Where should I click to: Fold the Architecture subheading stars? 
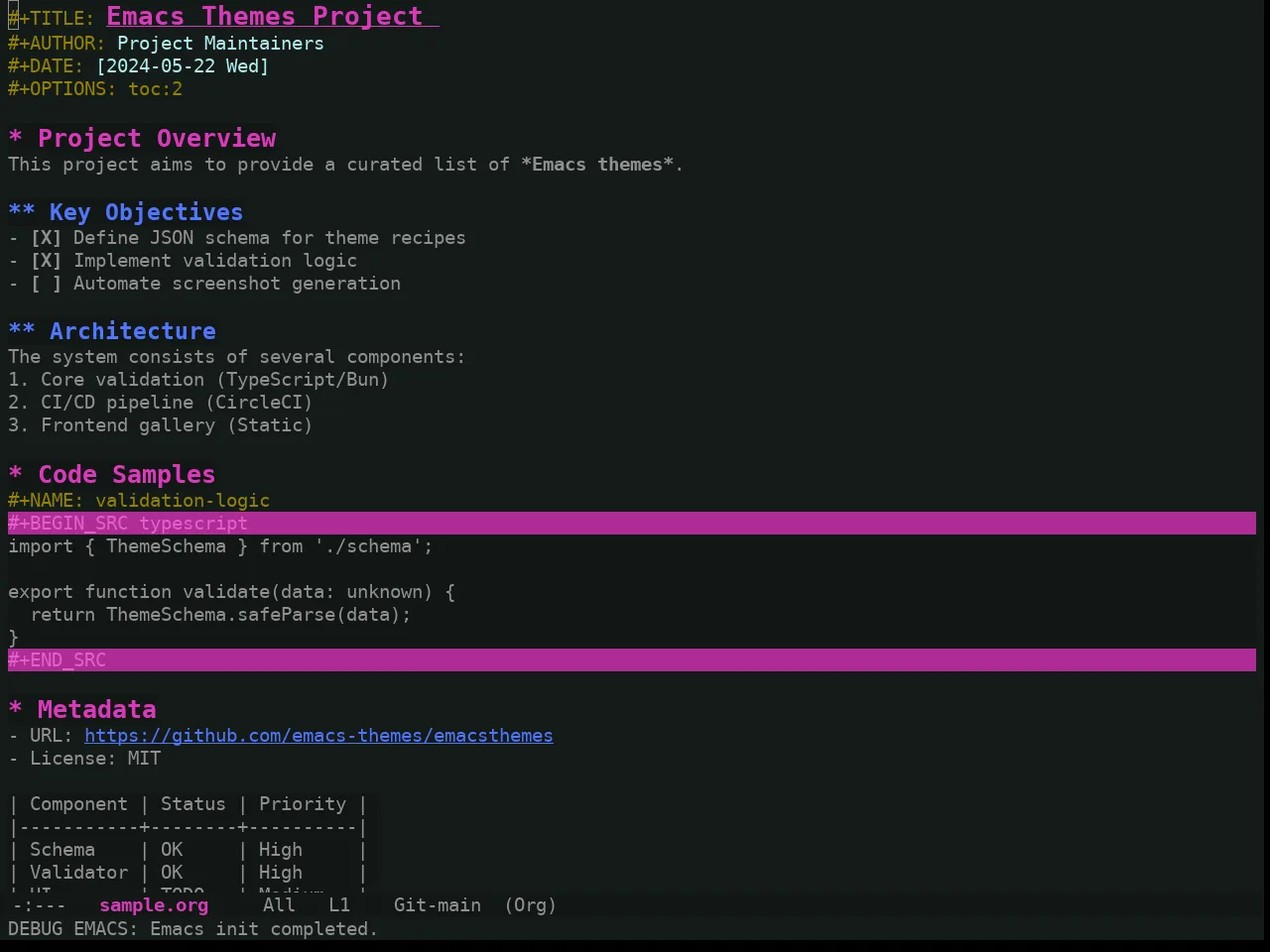point(22,331)
